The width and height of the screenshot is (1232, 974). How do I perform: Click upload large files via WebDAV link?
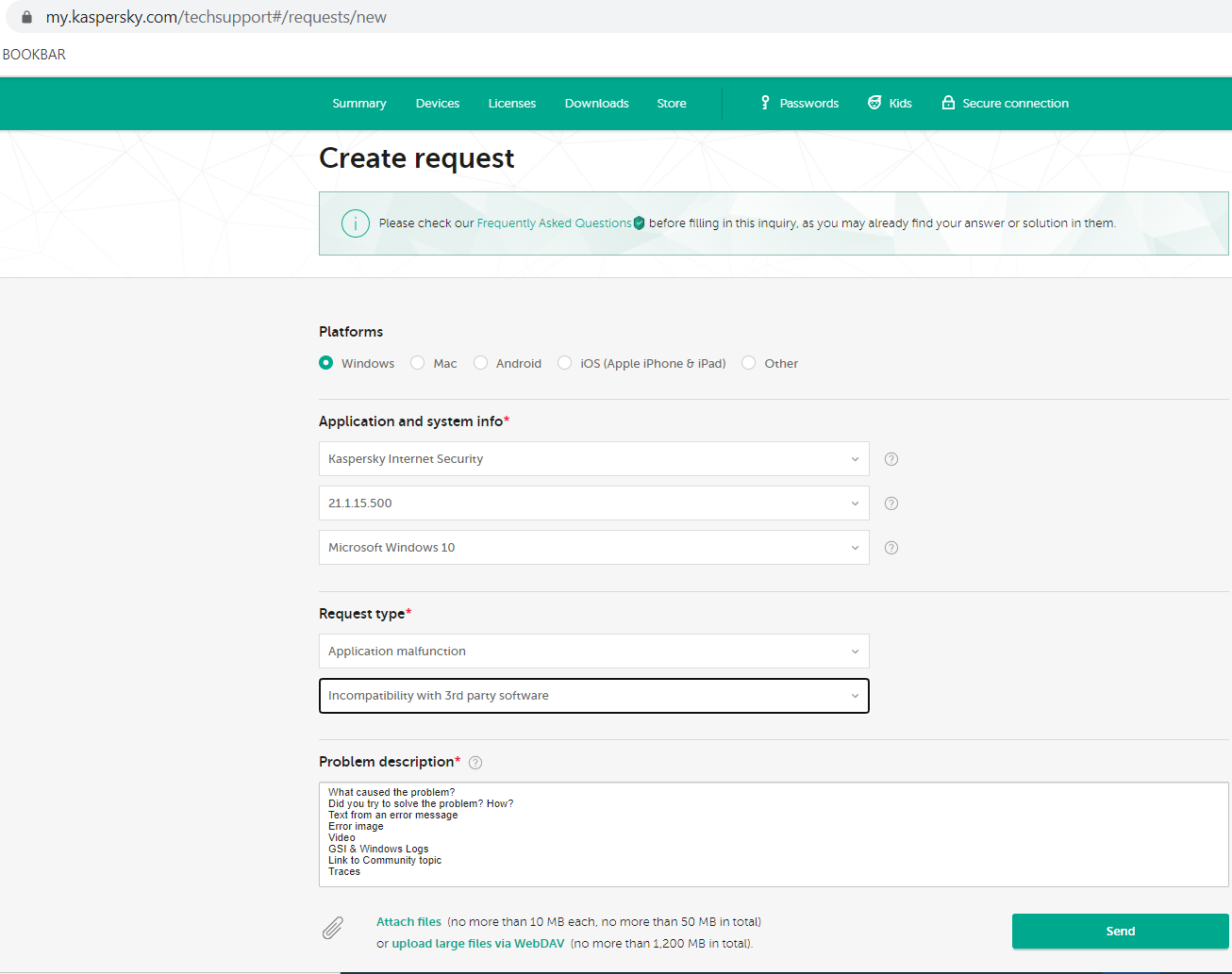(478, 944)
